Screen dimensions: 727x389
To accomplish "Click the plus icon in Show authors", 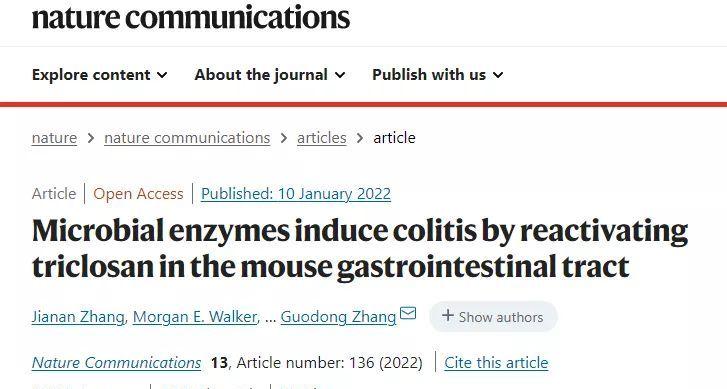I will (447, 316).
